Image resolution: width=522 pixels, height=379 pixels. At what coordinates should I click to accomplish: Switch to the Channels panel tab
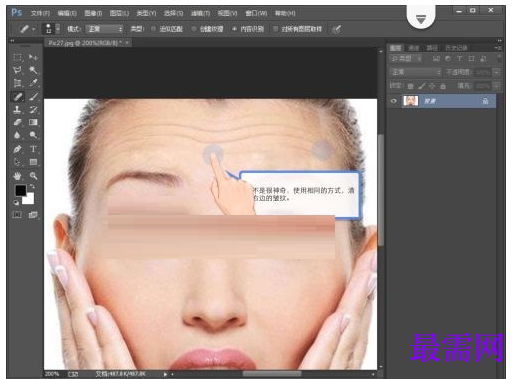point(414,48)
